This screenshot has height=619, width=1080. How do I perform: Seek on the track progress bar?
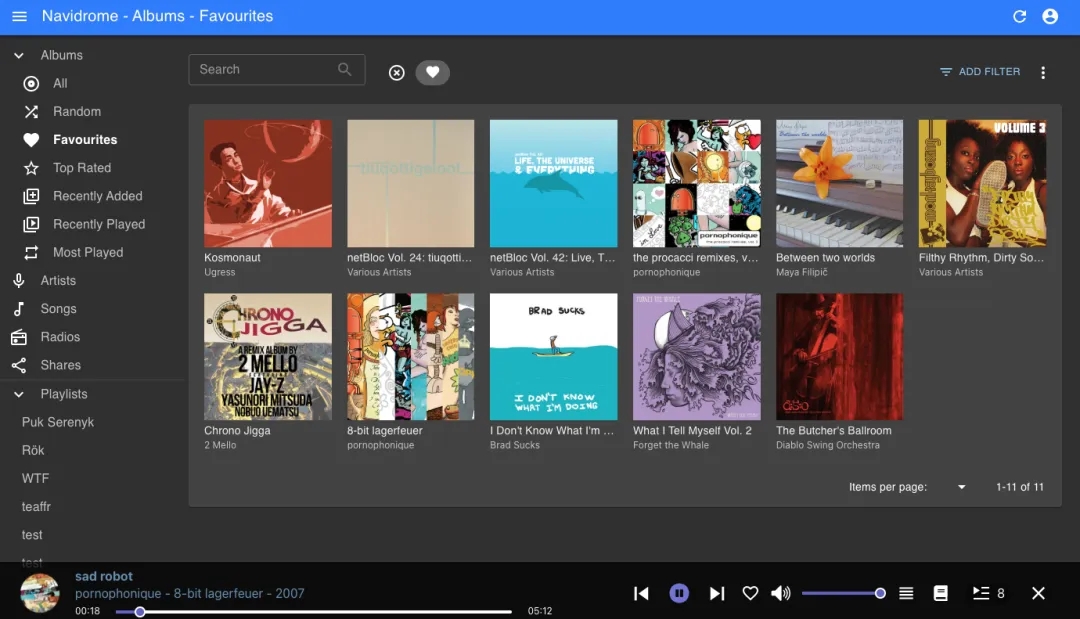tap(313, 611)
